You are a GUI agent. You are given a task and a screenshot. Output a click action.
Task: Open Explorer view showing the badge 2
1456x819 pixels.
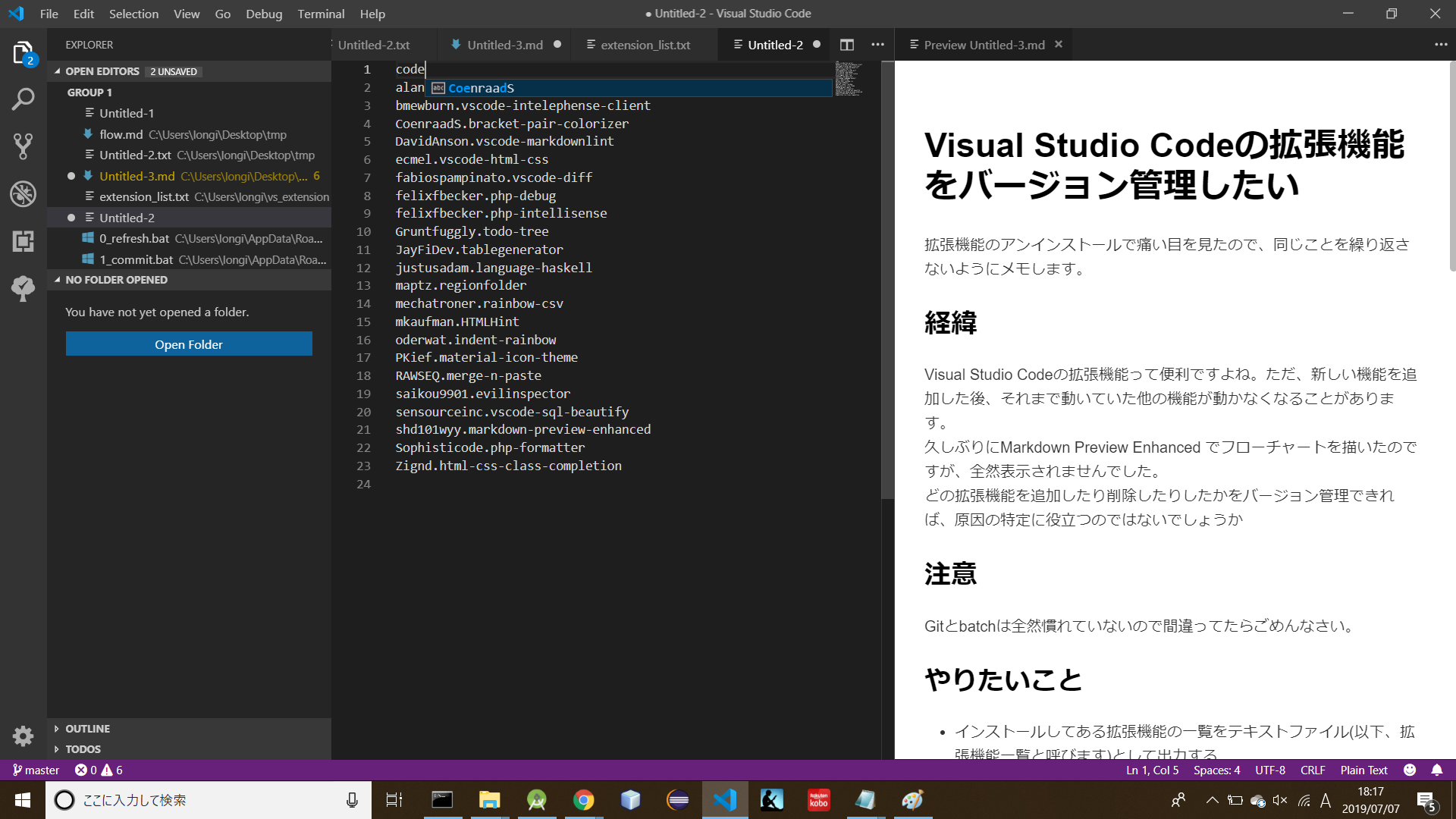coord(23,53)
